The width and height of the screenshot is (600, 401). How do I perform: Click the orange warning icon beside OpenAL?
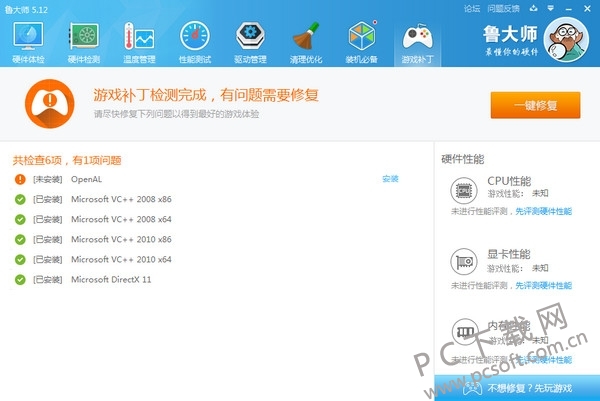pyautogui.click(x=20, y=179)
